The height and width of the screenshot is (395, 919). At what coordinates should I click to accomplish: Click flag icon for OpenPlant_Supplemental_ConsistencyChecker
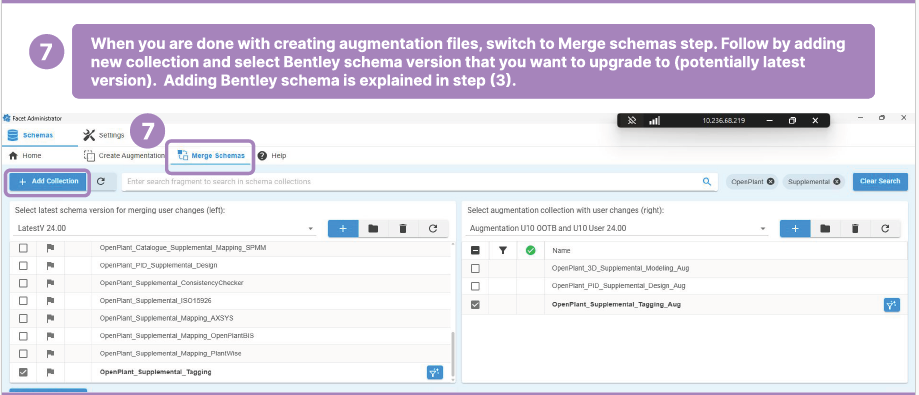[50, 283]
